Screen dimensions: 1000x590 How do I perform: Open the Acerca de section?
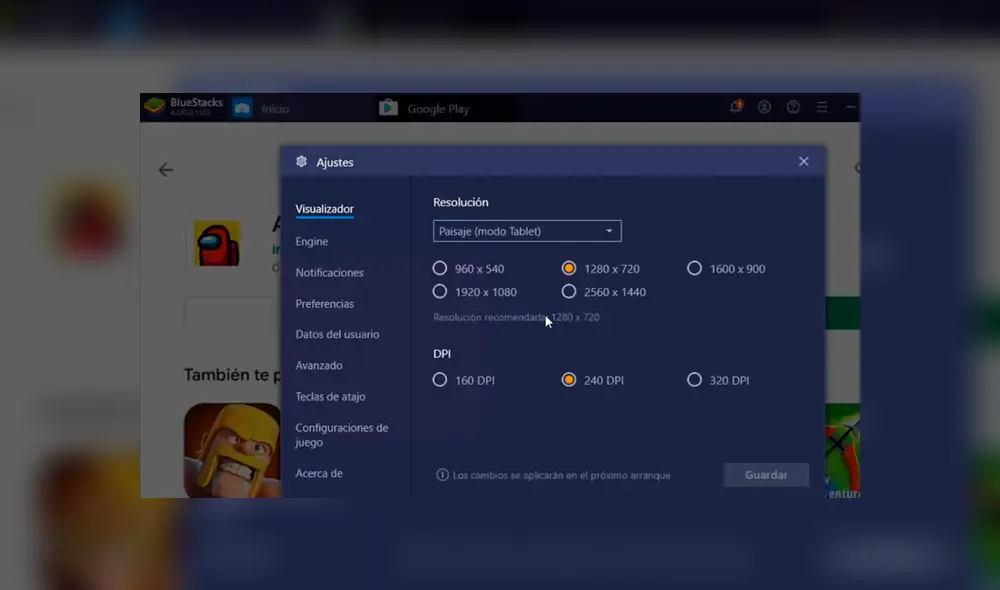(318, 473)
